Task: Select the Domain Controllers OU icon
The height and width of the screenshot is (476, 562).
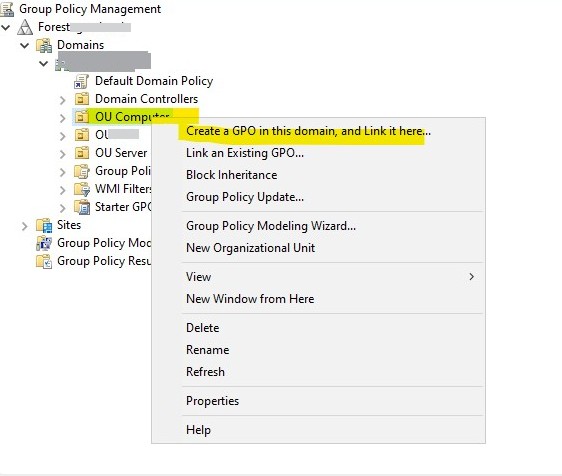Action: pyautogui.click(x=82, y=99)
